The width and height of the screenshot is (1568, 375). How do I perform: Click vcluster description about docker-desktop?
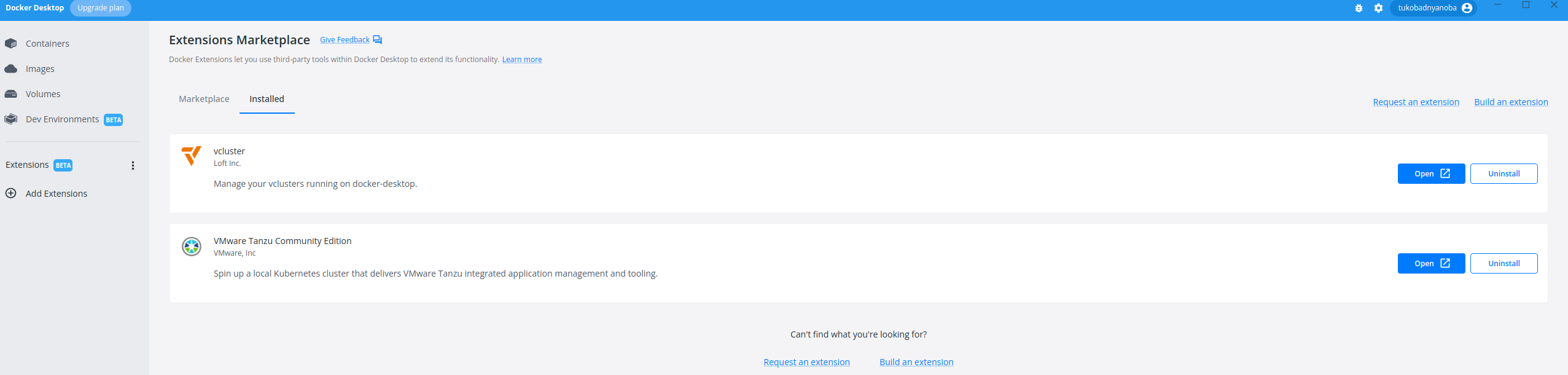[x=315, y=184]
